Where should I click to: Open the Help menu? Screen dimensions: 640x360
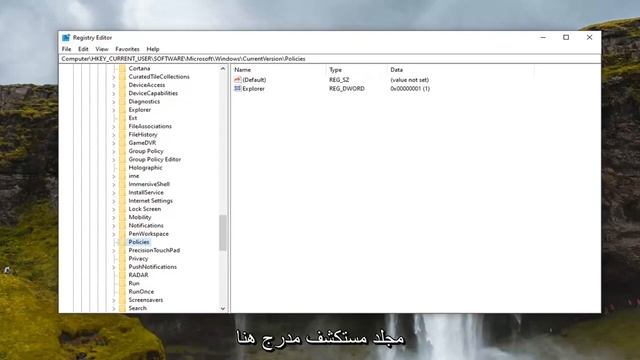[153, 49]
